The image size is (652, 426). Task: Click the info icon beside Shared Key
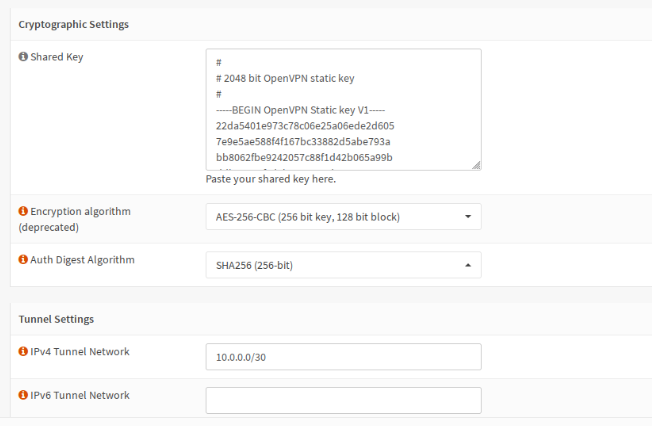(23, 57)
